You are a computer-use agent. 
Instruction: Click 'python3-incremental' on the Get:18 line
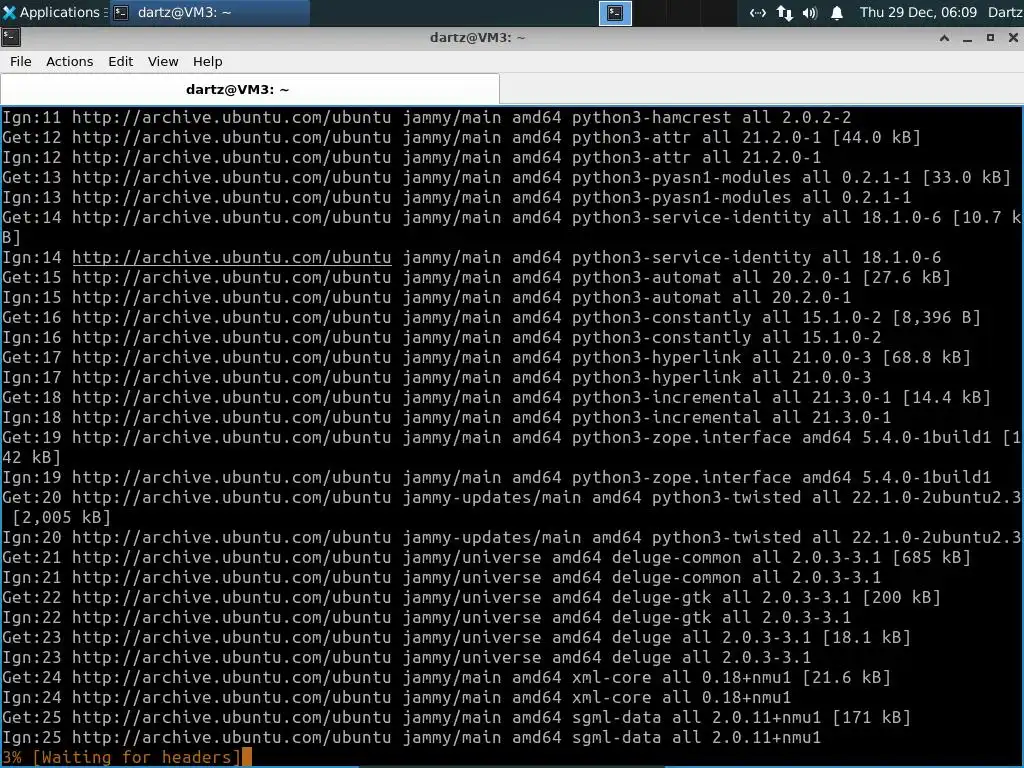tap(666, 397)
